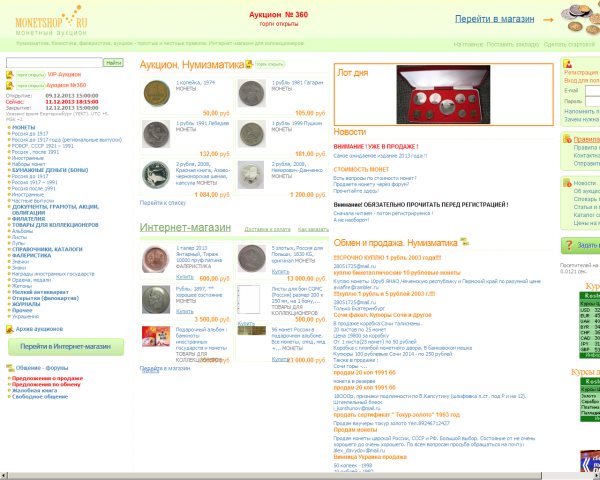
Task: Click the gavel icon beside VIP-Аукцион
Action: pos(10,75)
